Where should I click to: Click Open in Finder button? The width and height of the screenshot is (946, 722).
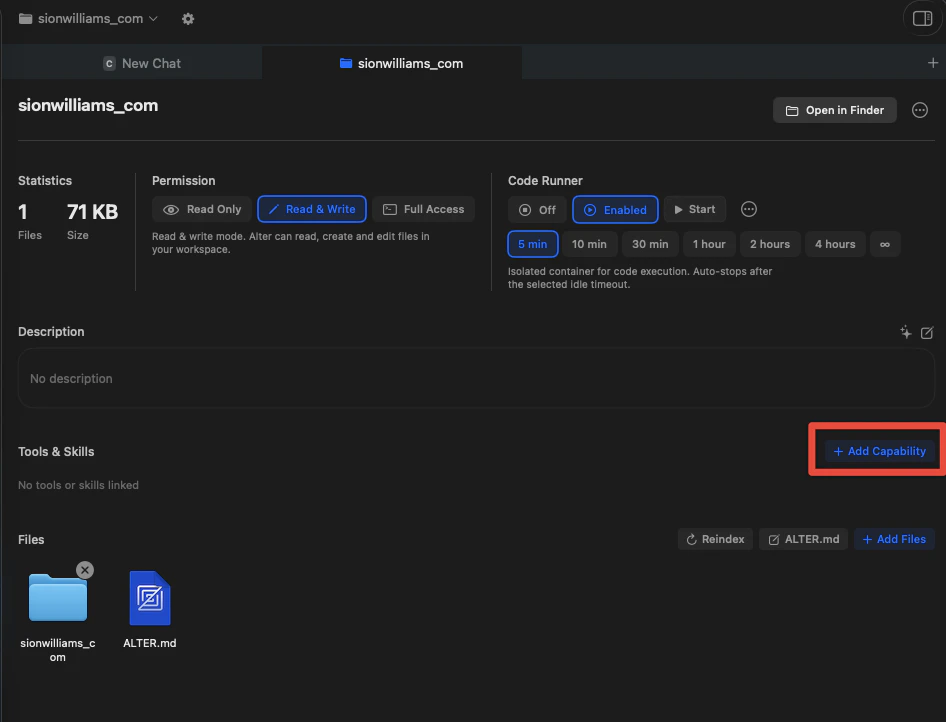pos(834,110)
